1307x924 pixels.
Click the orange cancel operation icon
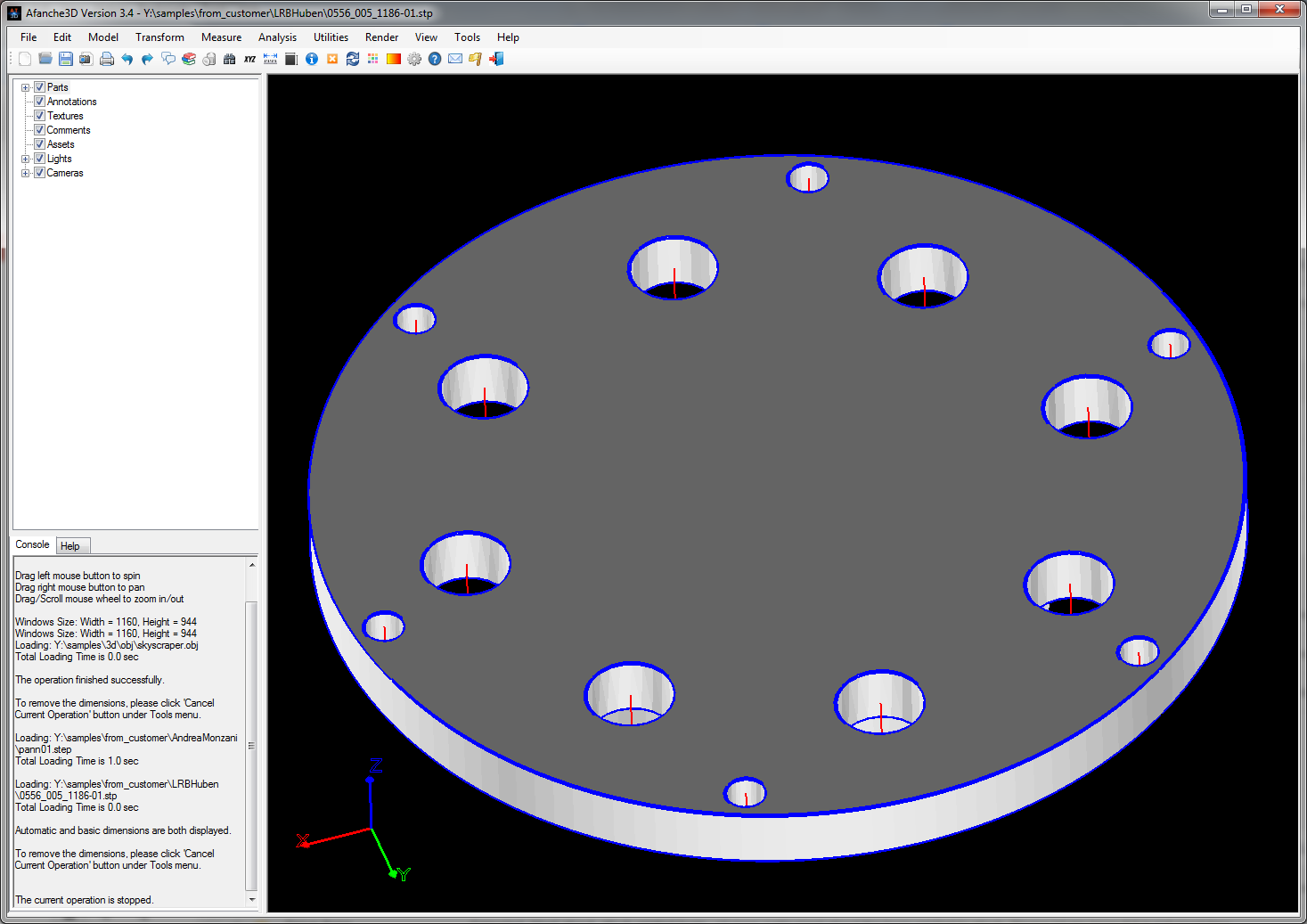point(332,60)
